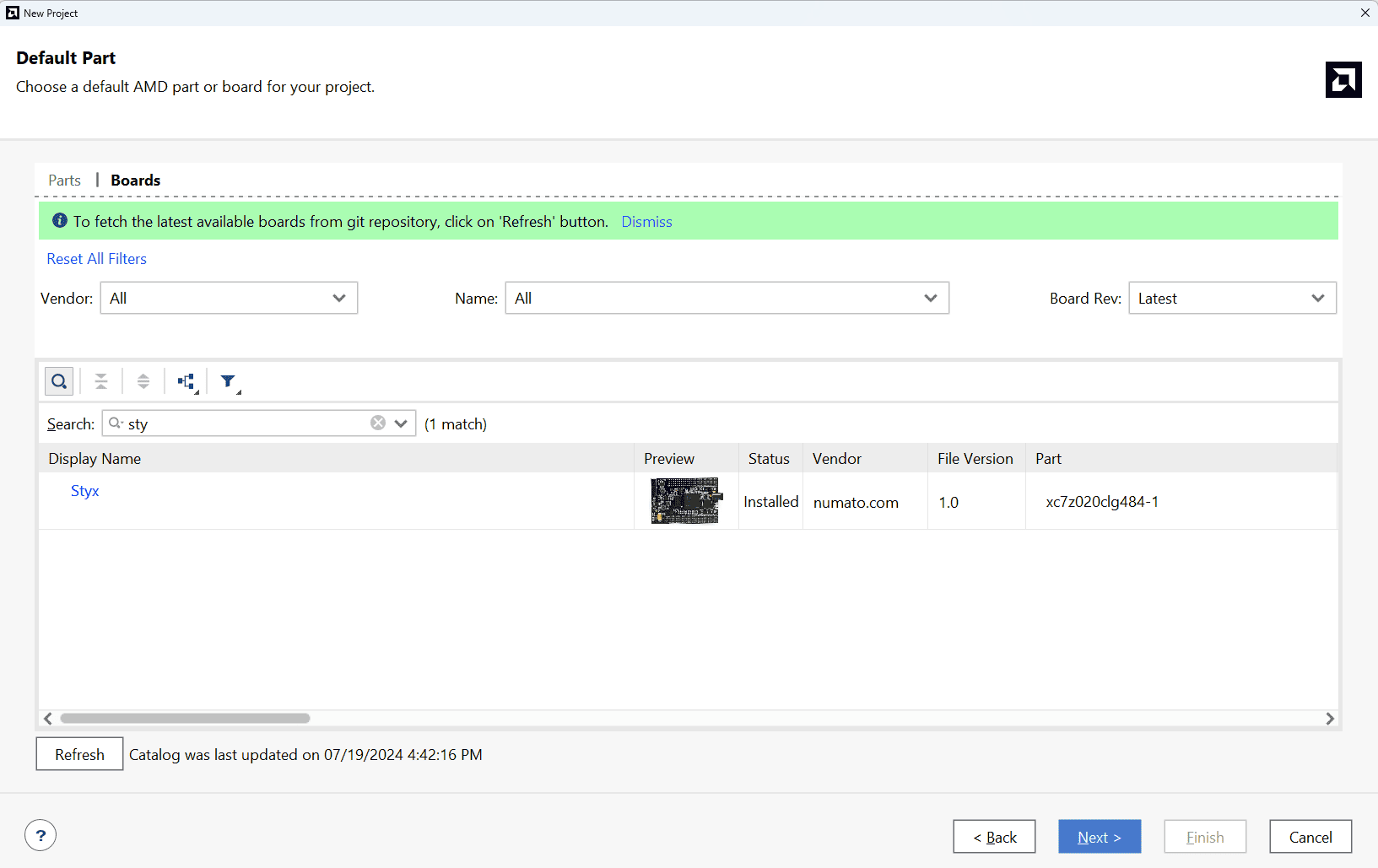The height and width of the screenshot is (868, 1378).
Task: Toggle the search magnifier icon in toolbar
Action: coord(58,381)
